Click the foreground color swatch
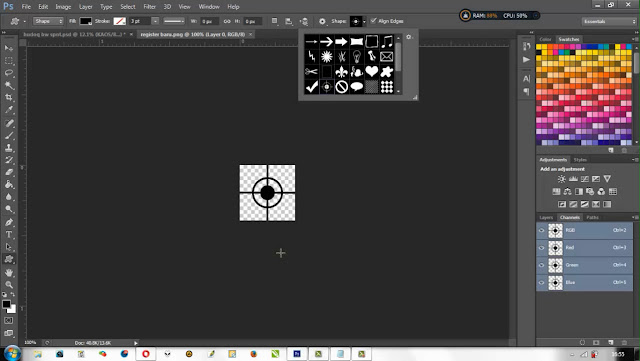 6,304
